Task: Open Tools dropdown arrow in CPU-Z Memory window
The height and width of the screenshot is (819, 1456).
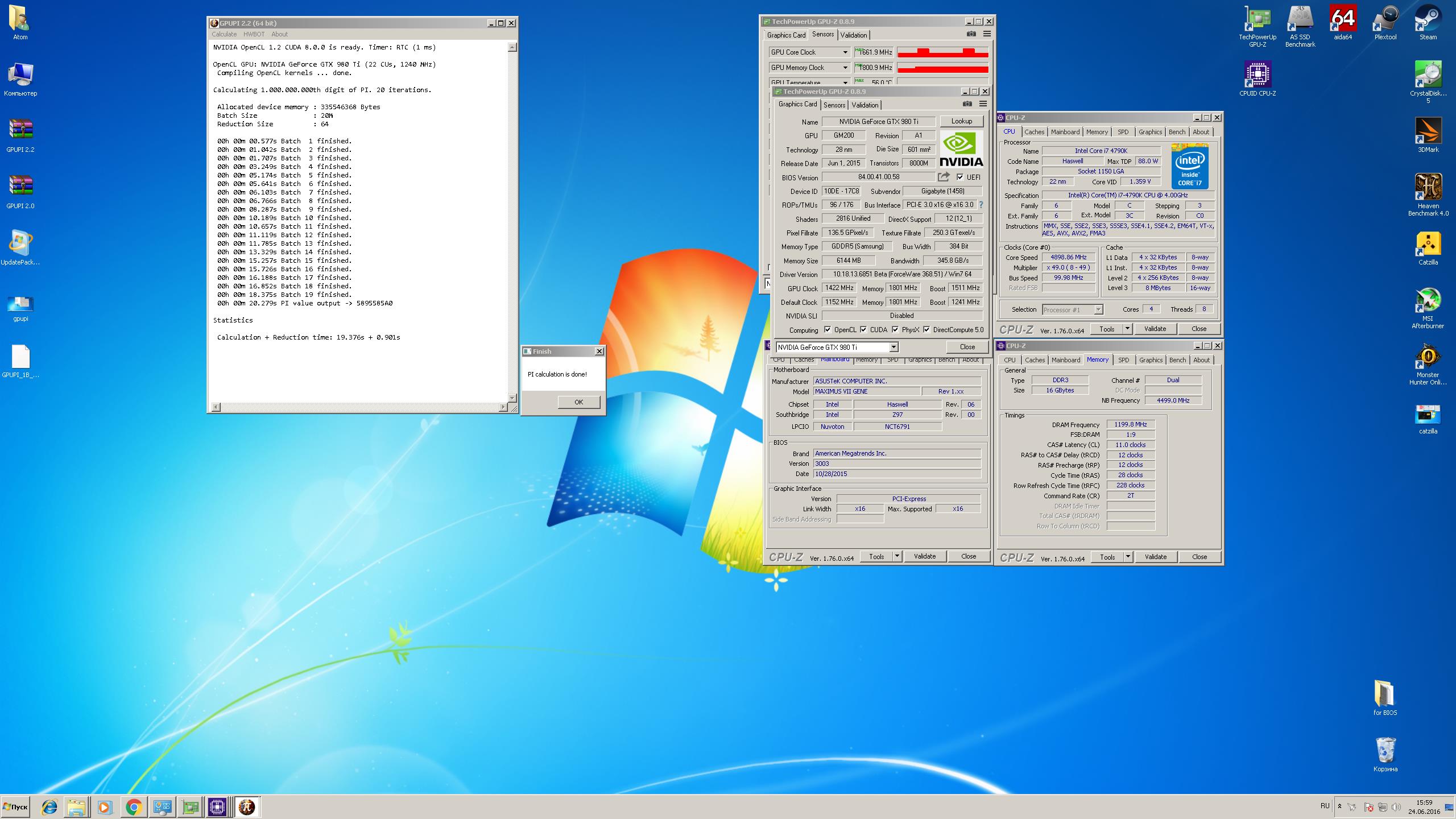Action: point(1128,557)
